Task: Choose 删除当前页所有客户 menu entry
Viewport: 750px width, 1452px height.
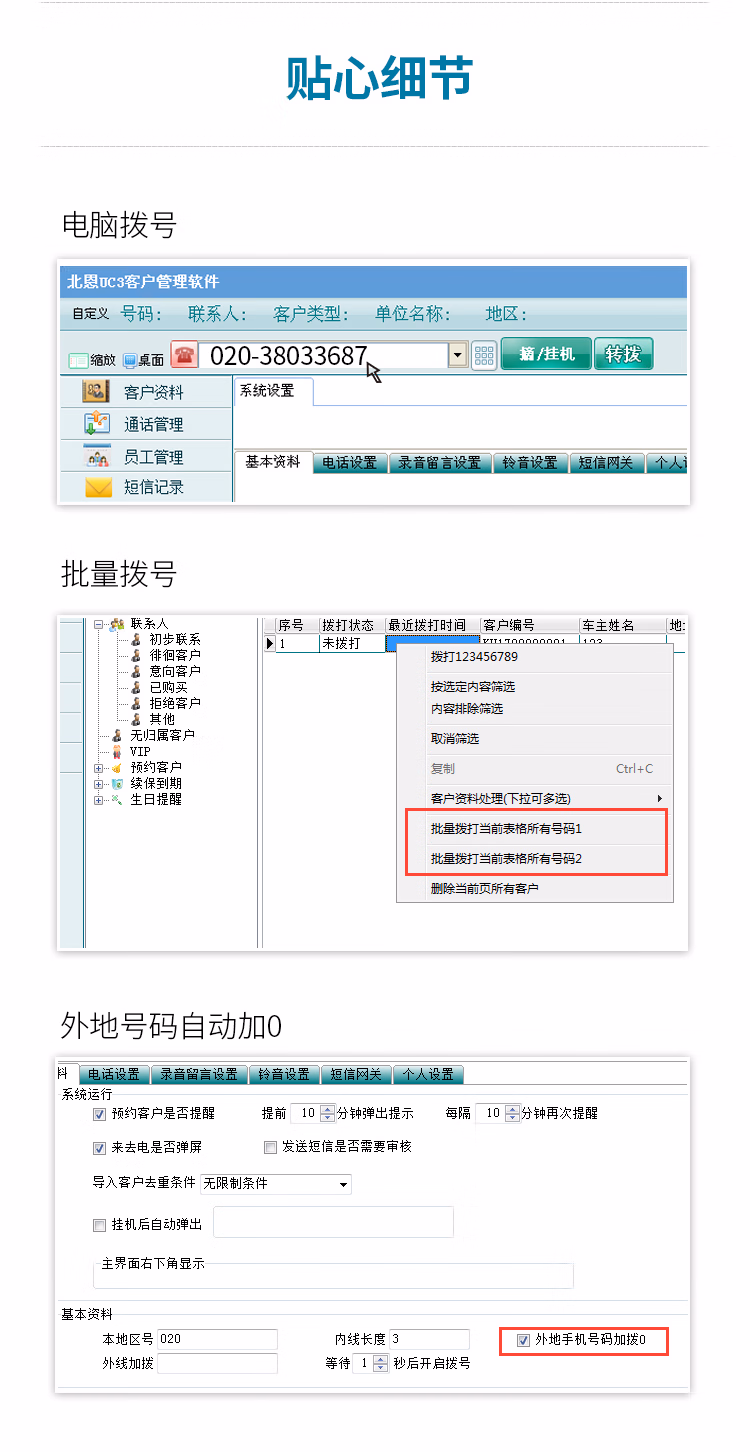Action: [x=485, y=889]
